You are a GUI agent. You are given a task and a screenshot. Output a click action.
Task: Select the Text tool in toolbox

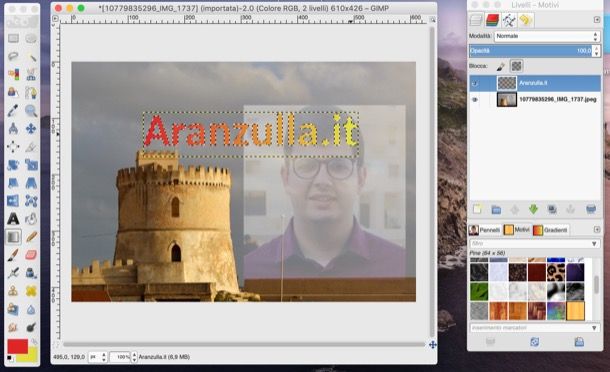pyautogui.click(x=13, y=219)
